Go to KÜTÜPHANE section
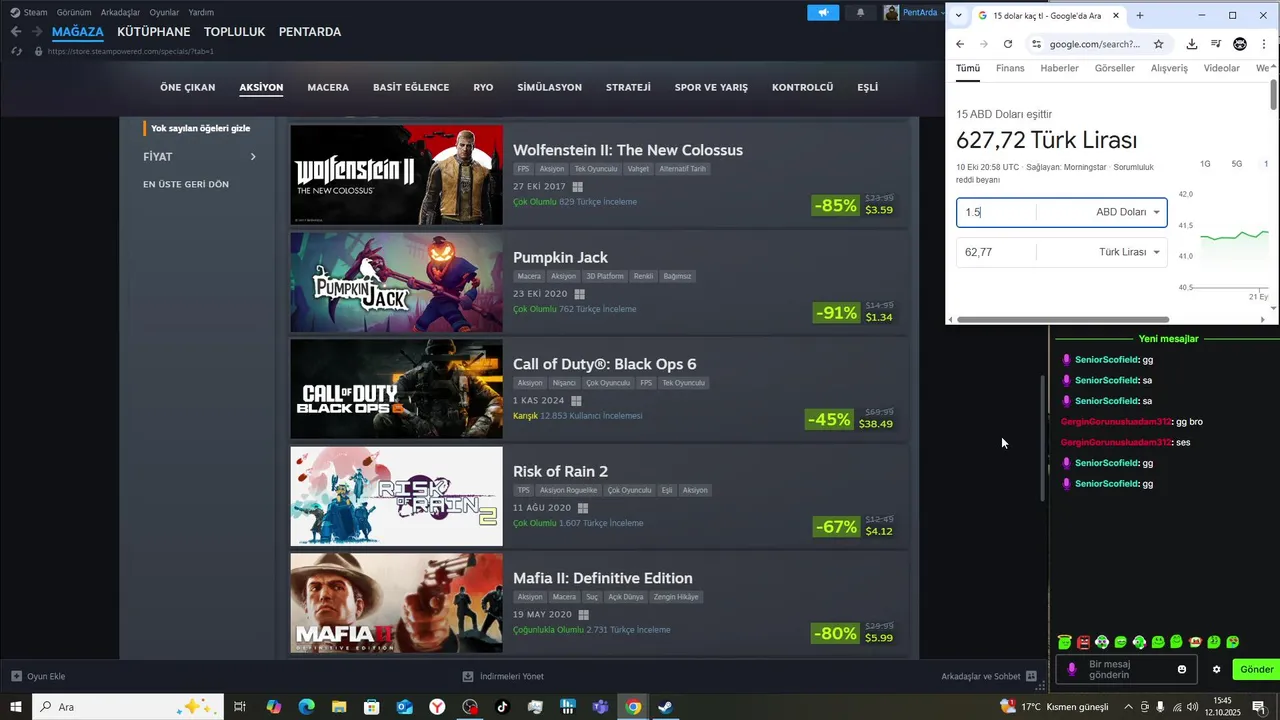This screenshot has height=720, width=1280. point(154,32)
